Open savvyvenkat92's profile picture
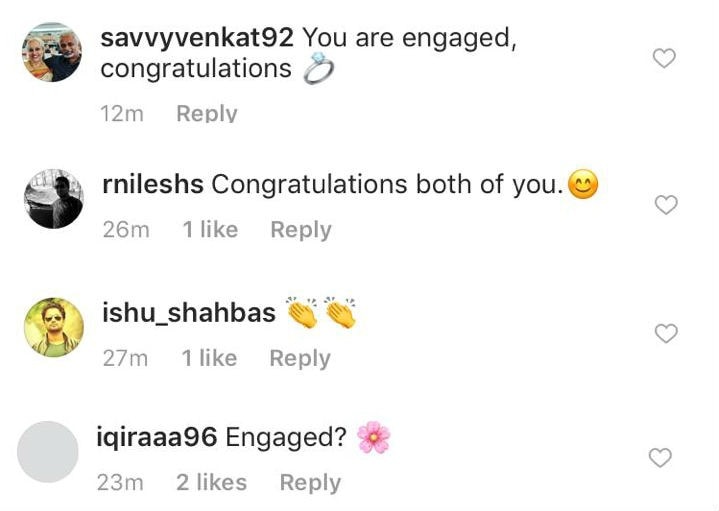The height and width of the screenshot is (511, 719). 52,52
